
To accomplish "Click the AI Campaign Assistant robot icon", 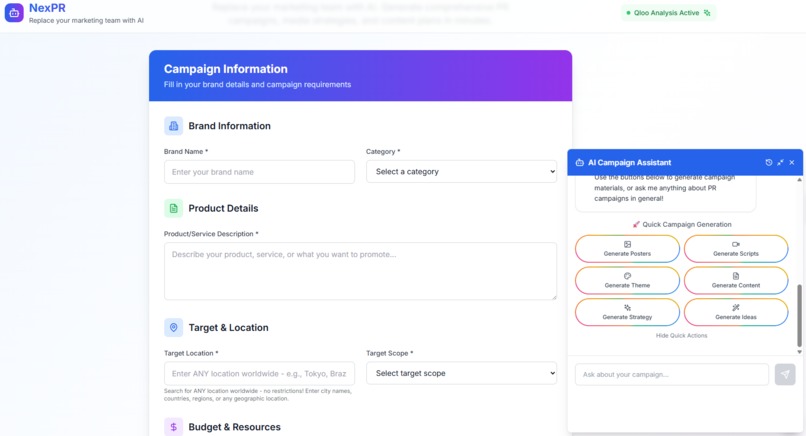I will tap(579, 162).
